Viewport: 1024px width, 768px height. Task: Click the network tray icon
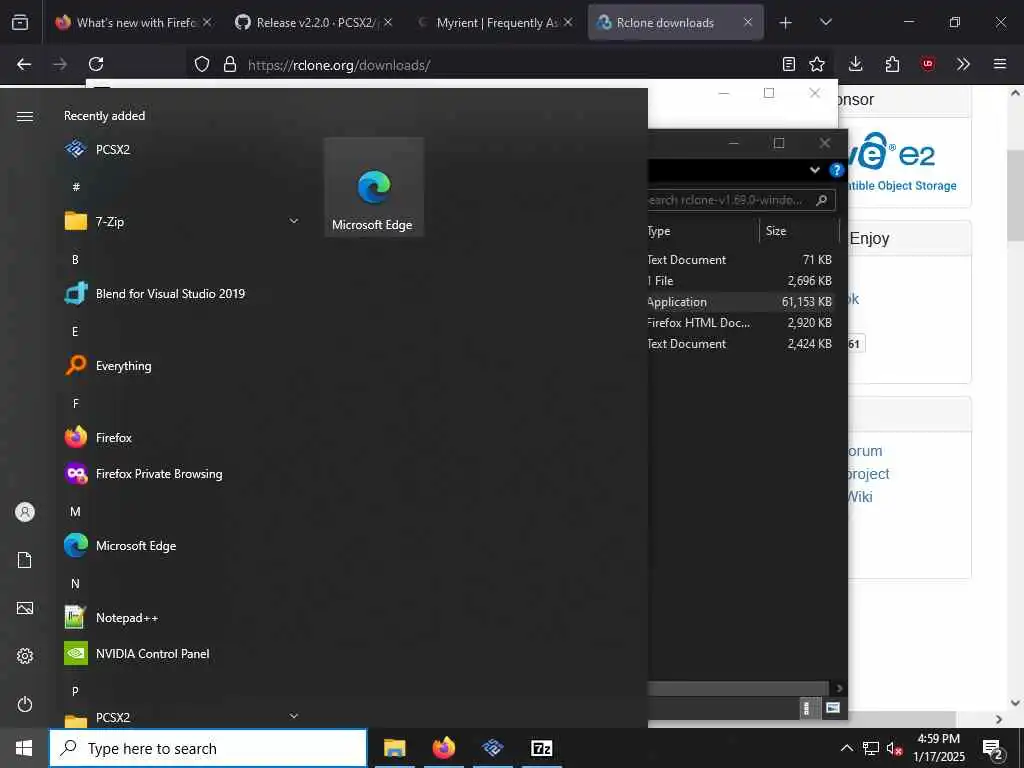(x=871, y=748)
